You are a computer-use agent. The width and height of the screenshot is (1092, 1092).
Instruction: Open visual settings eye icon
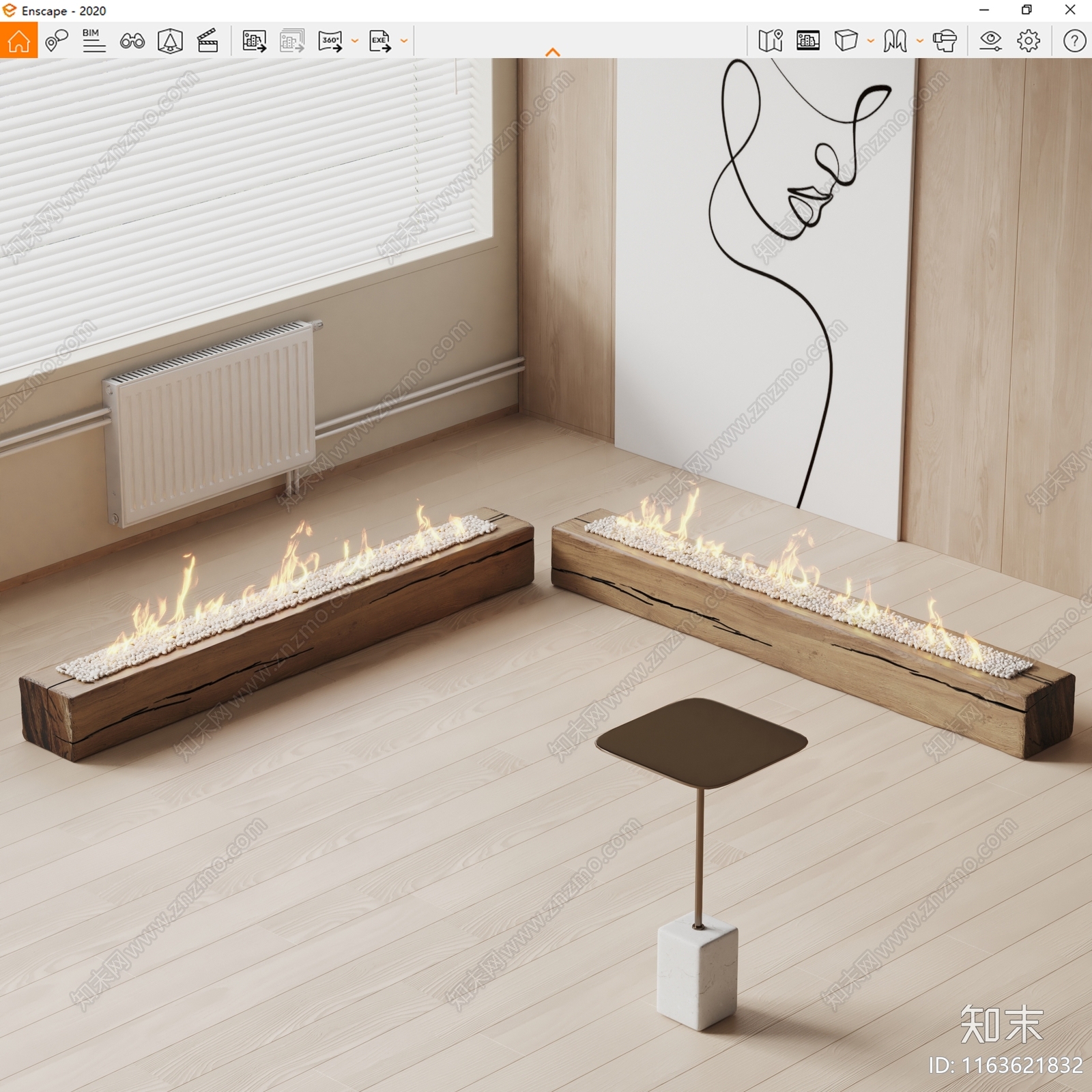[x=990, y=41]
